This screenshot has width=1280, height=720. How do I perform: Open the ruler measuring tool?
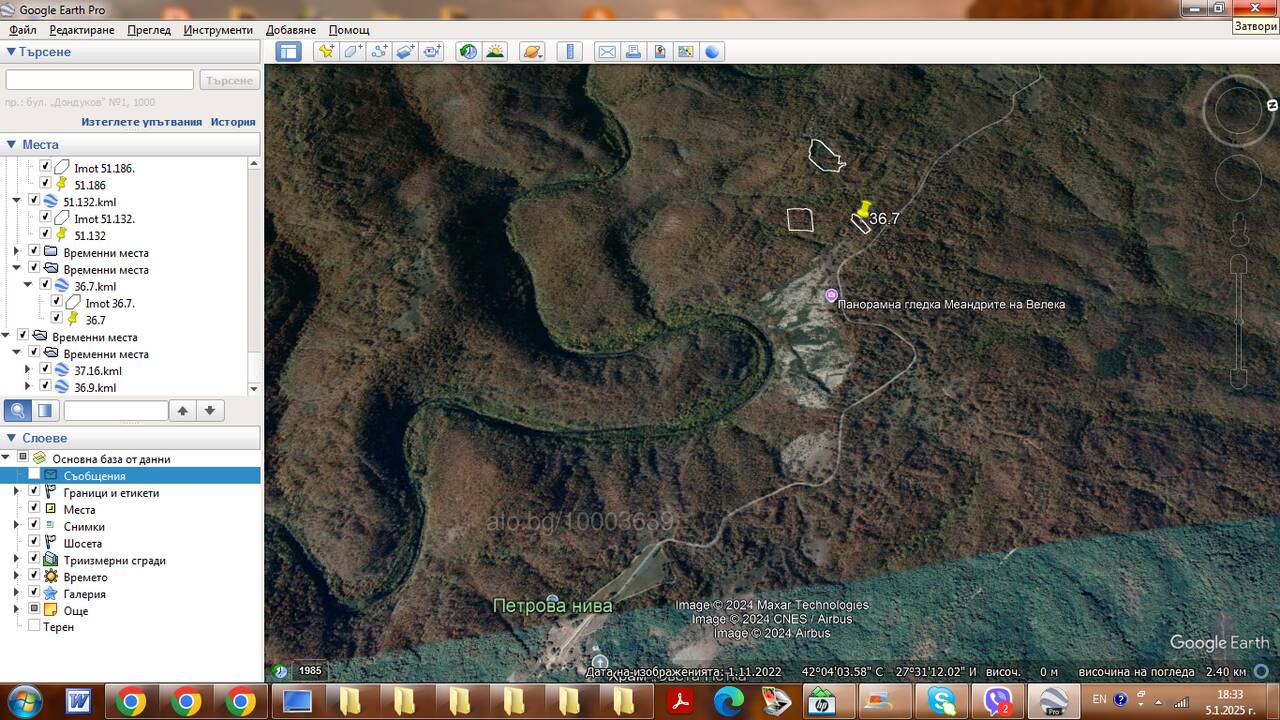click(x=569, y=52)
